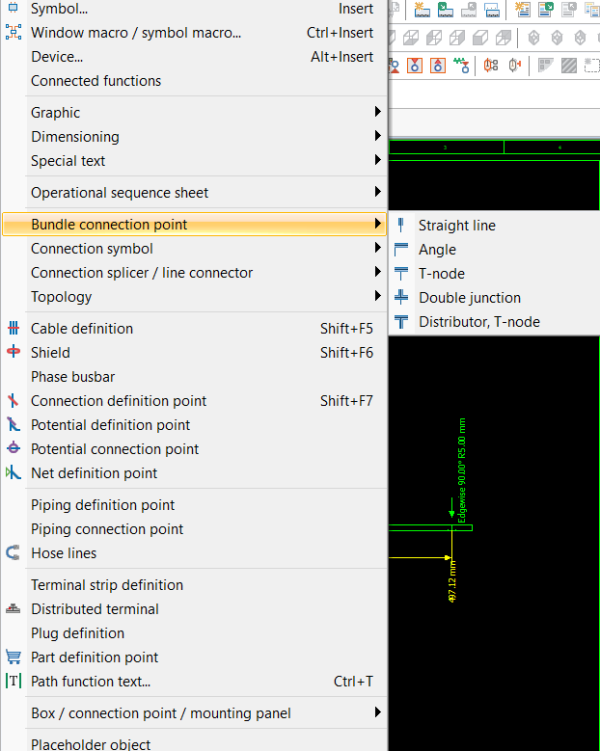Choose the Phase busbar entry
Viewport: 600px width, 751px height.
point(194,376)
